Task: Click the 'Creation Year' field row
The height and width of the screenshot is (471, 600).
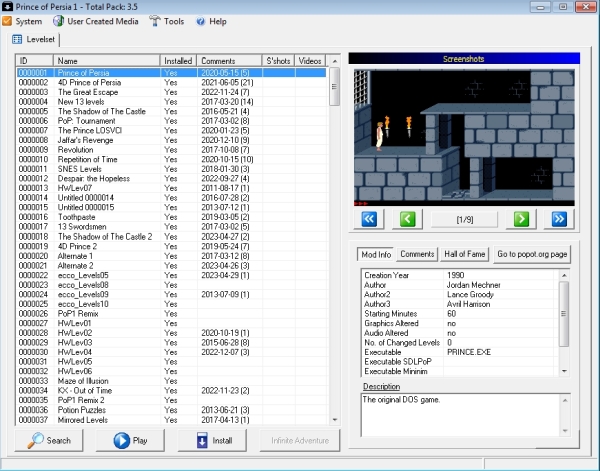Action: pyautogui.click(x=460, y=275)
